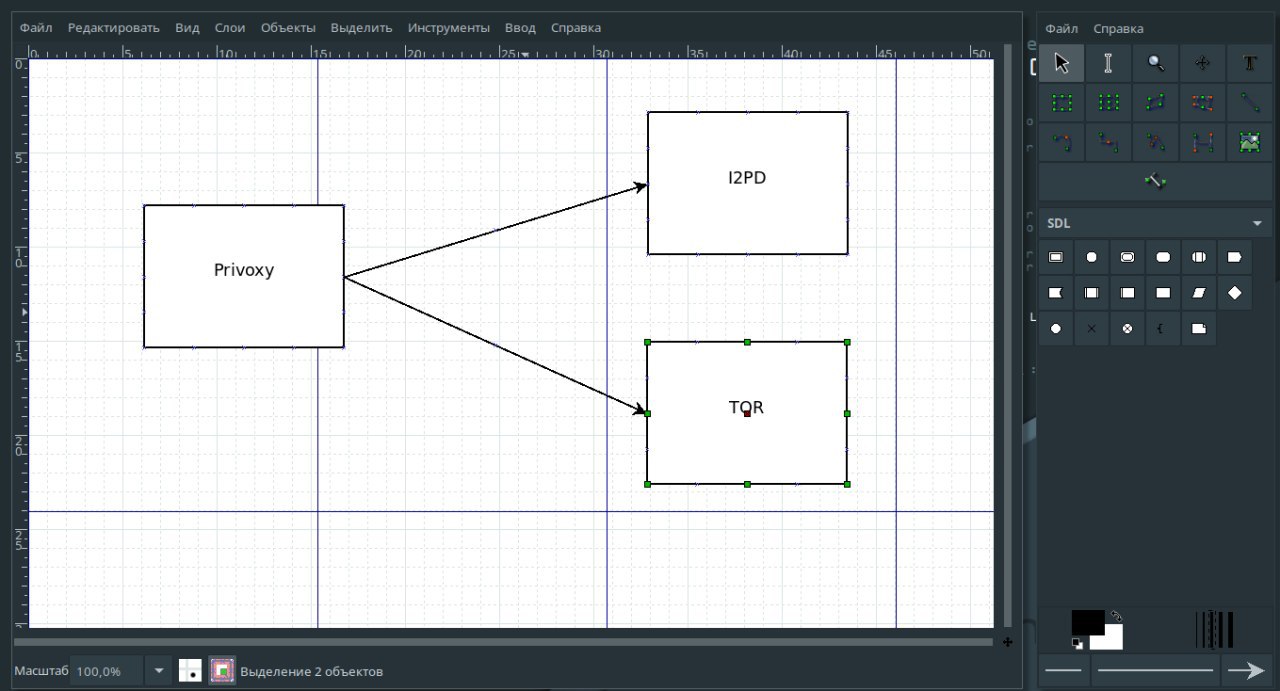Pick the SDL parallelogram in/out shape
Viewport: 1280px width, 691px height.
click(1199, 293)
